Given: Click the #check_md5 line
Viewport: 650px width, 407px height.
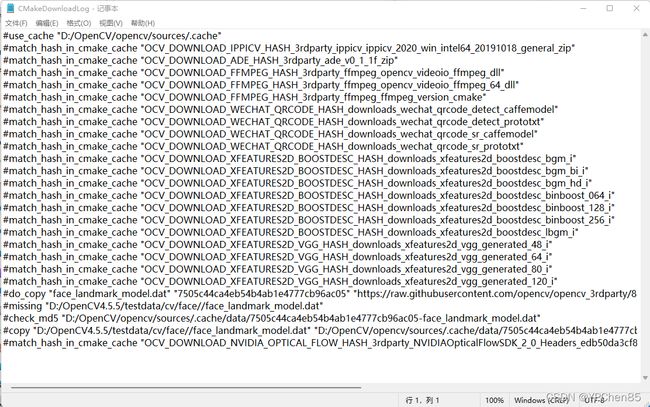Looking at the screenshot, I should pos(272,318).
